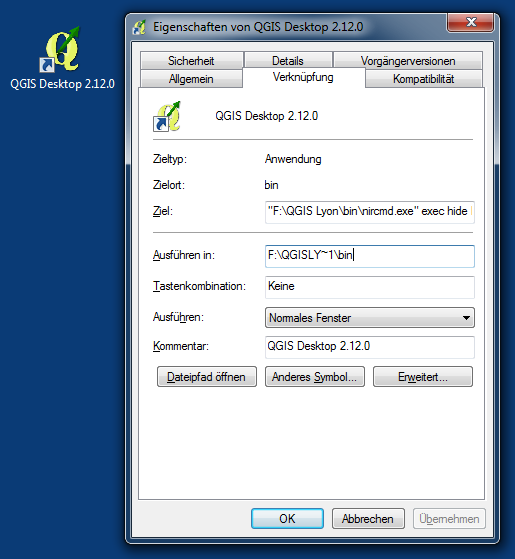Click the Zielort: label

point(169,185)
